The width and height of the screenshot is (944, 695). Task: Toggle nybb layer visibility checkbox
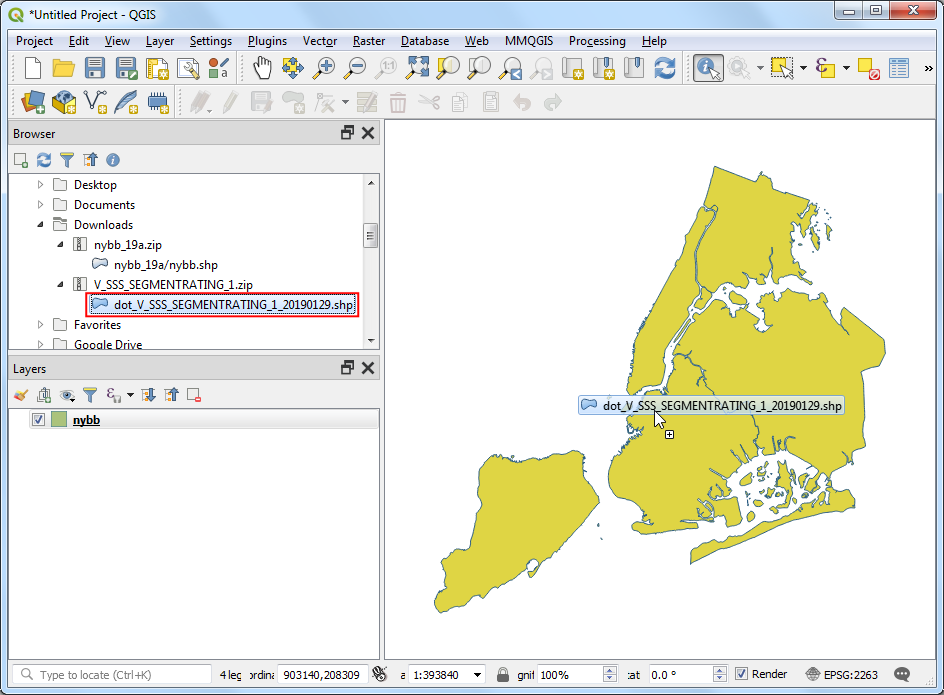[x=39, y=420]
